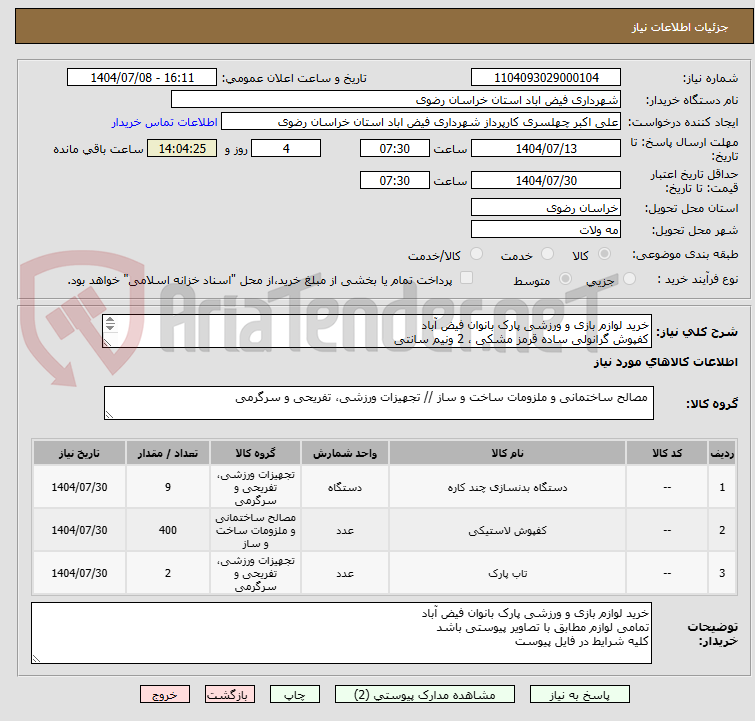Click the need number field 1104093029000104
The image size is (755, 721).
pyautogui.click(x=546, y=78)
